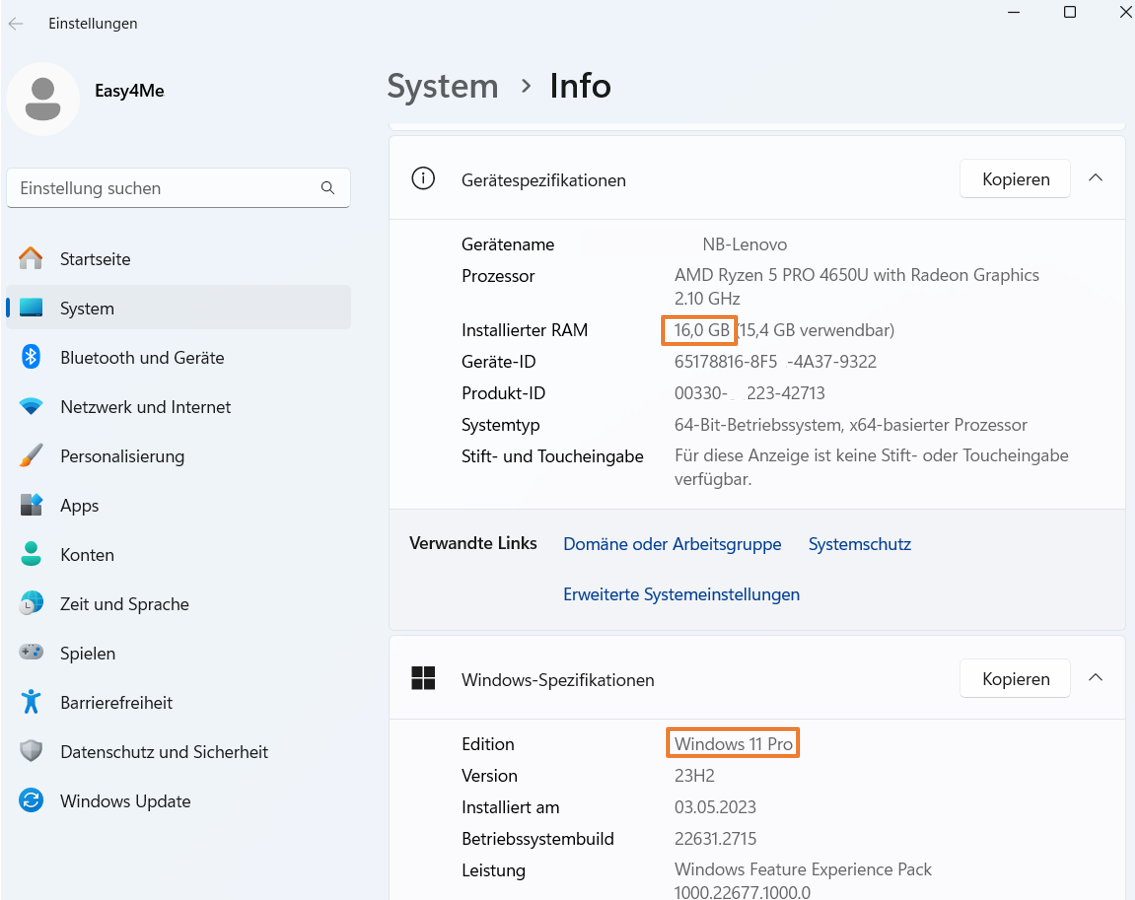Select Zeit und Sprache settings
1135x900 pixels.
[178, 603]
